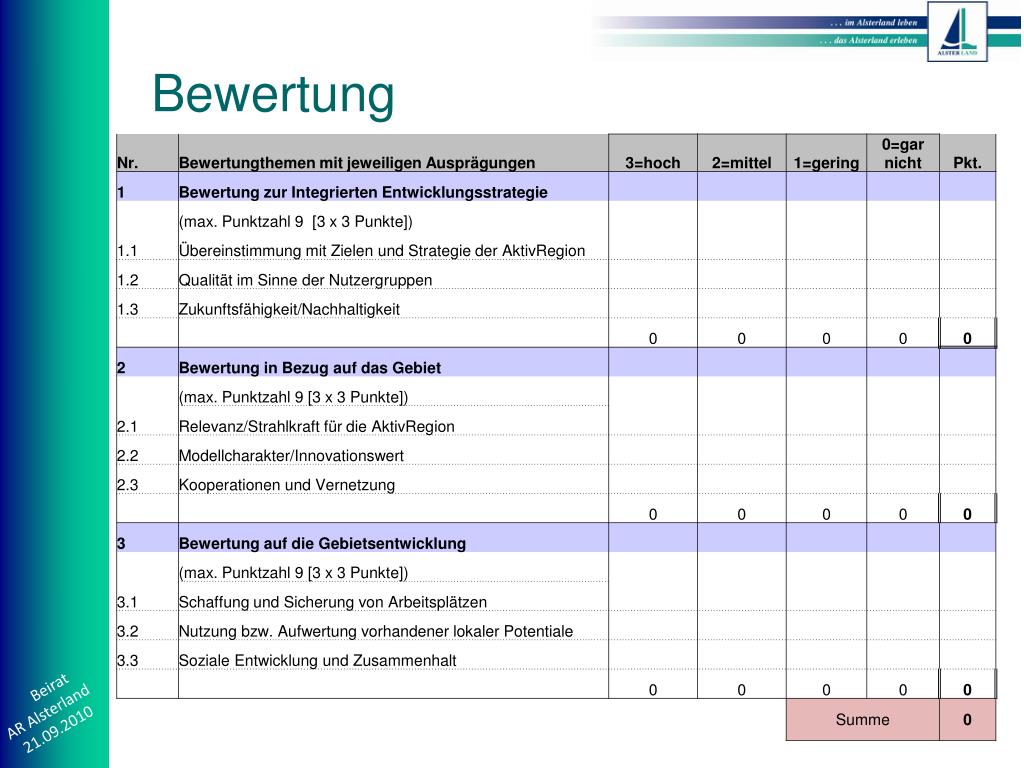Click section 2 Pkt. subtotal bold '0'

coord(967,514)
